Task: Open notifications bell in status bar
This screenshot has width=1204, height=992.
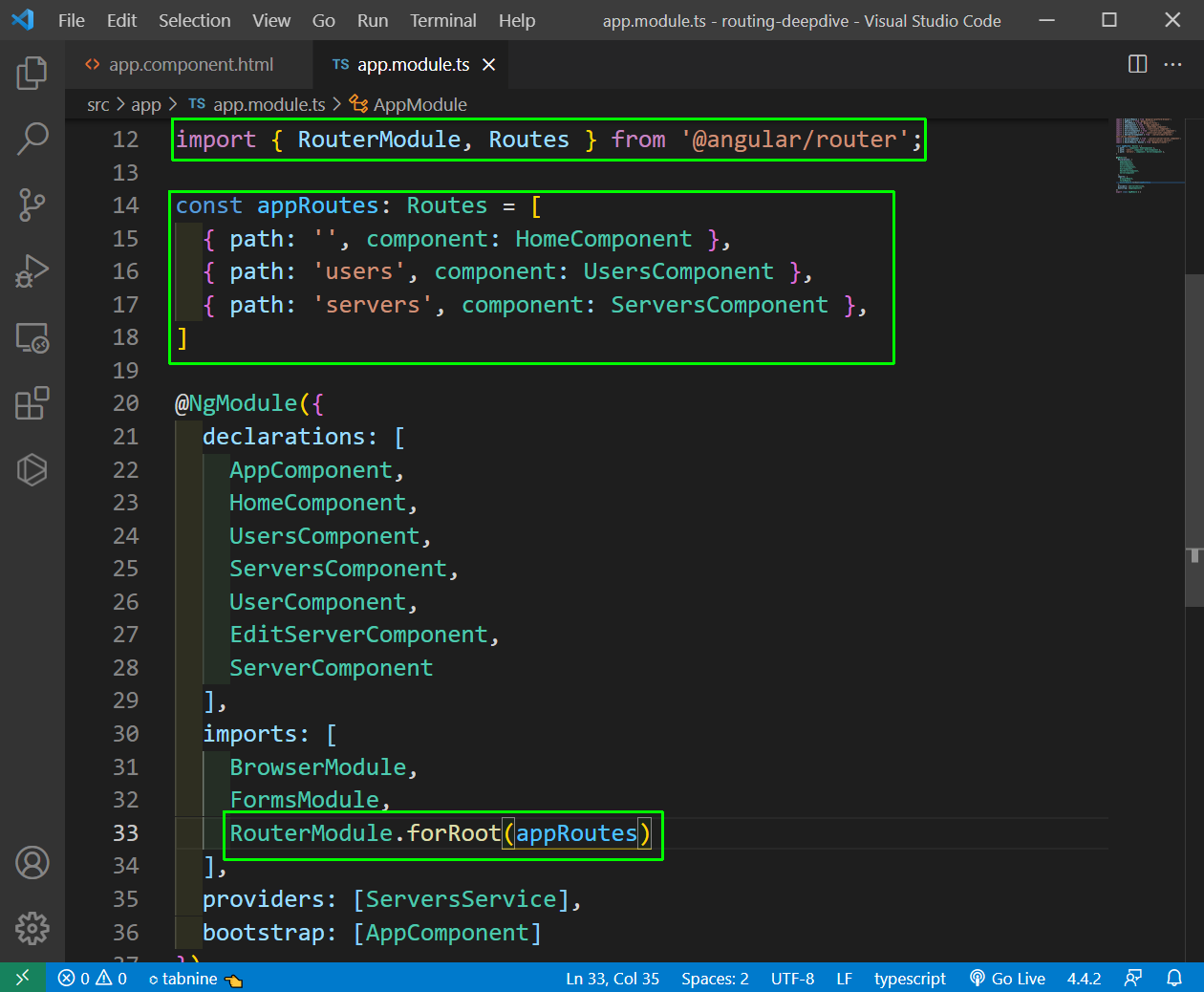Action: point(1174,978)
